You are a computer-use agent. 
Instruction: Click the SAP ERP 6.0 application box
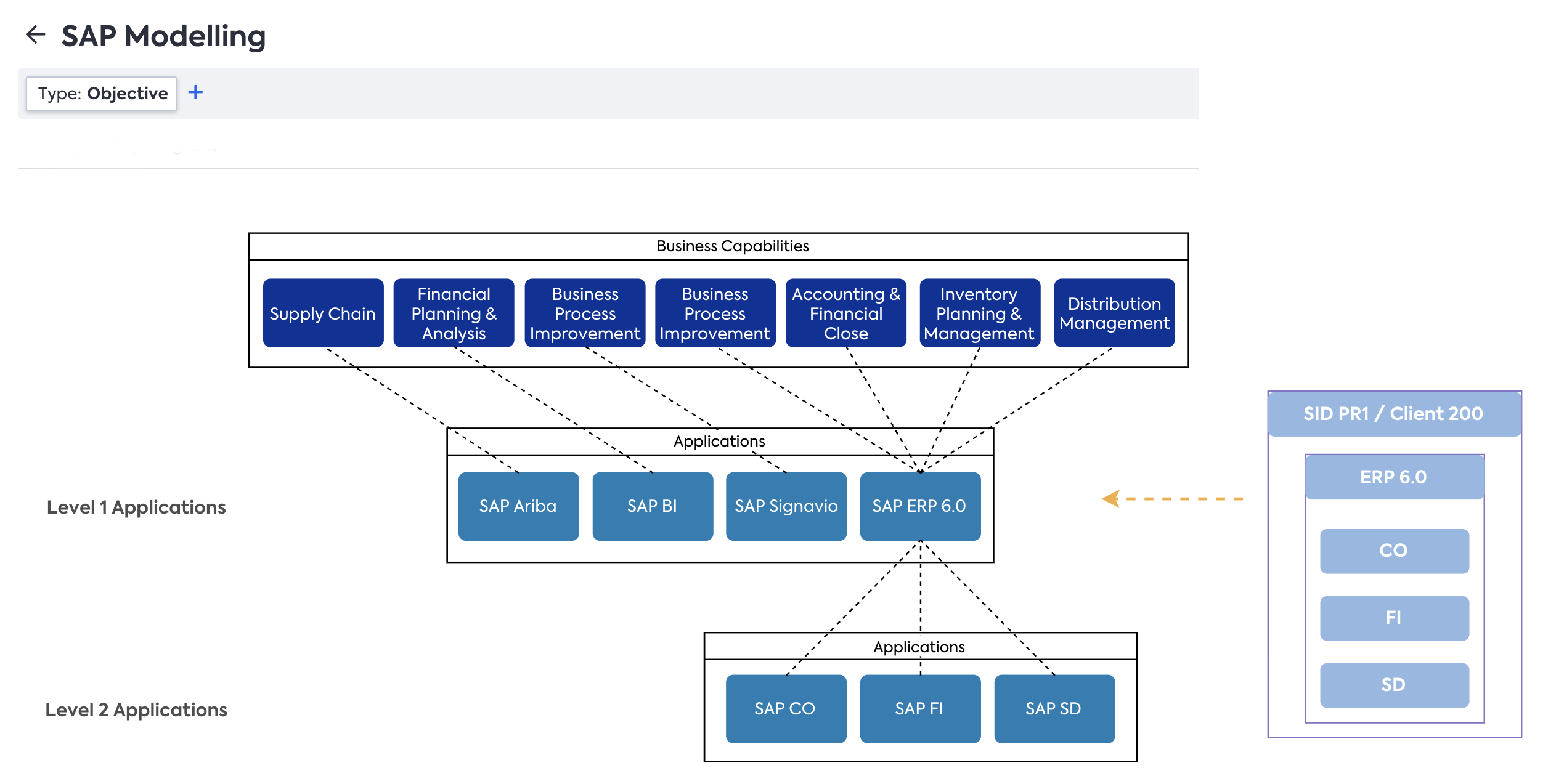[920, 506]
